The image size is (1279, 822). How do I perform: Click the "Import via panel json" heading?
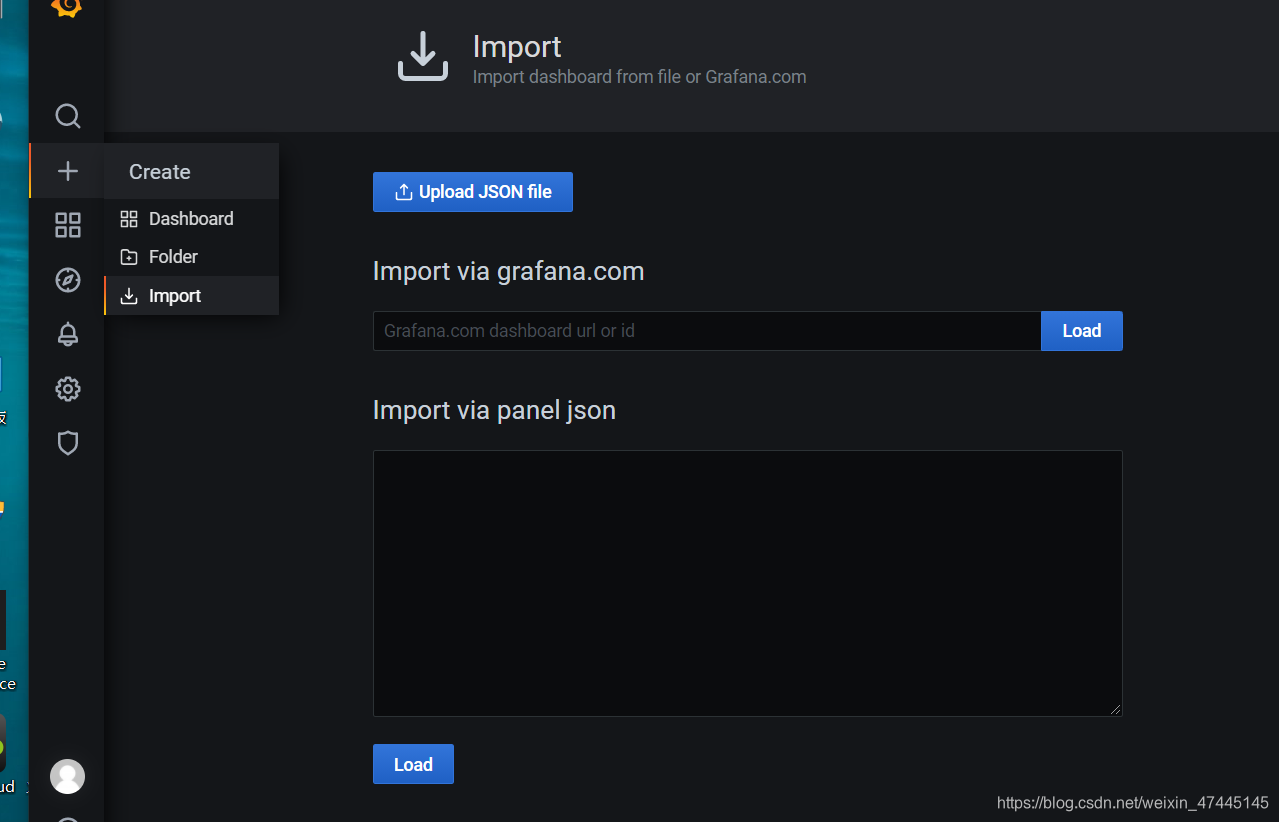[494, 410]
